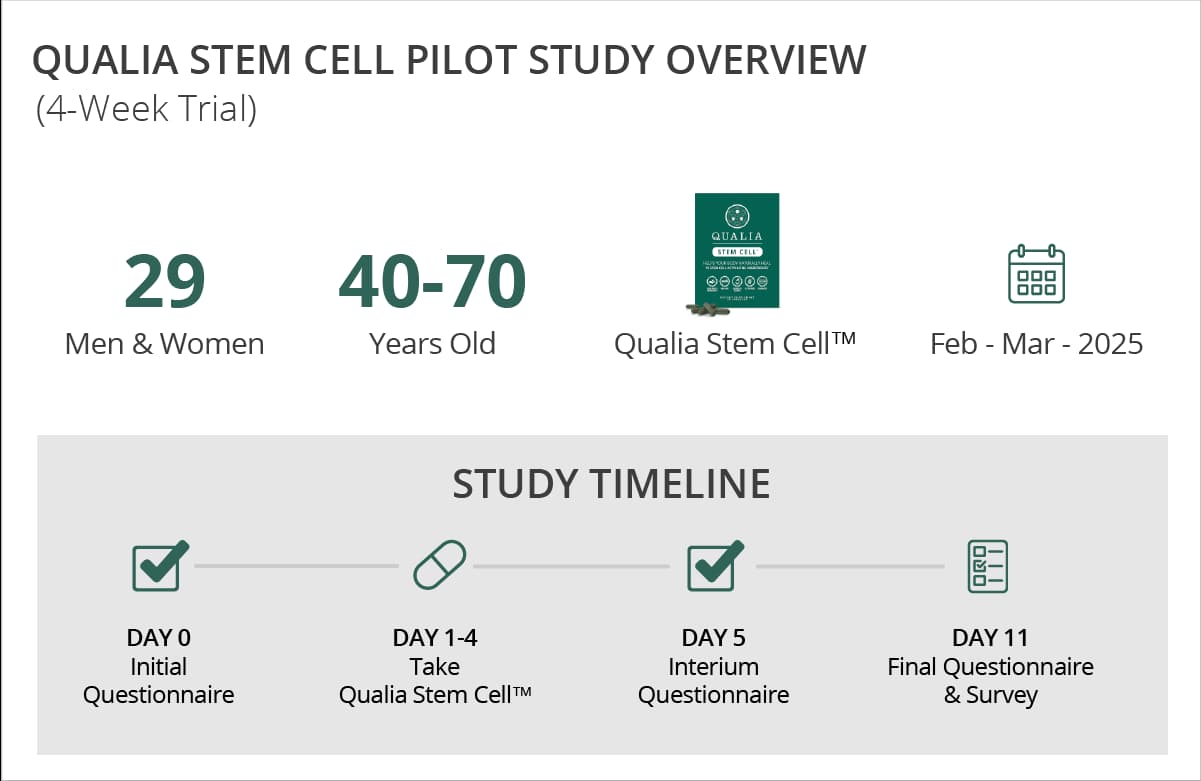The height and width of the screenshot is (781, 1201).
Task: Click the Years Old label
Action: (432, 344)
